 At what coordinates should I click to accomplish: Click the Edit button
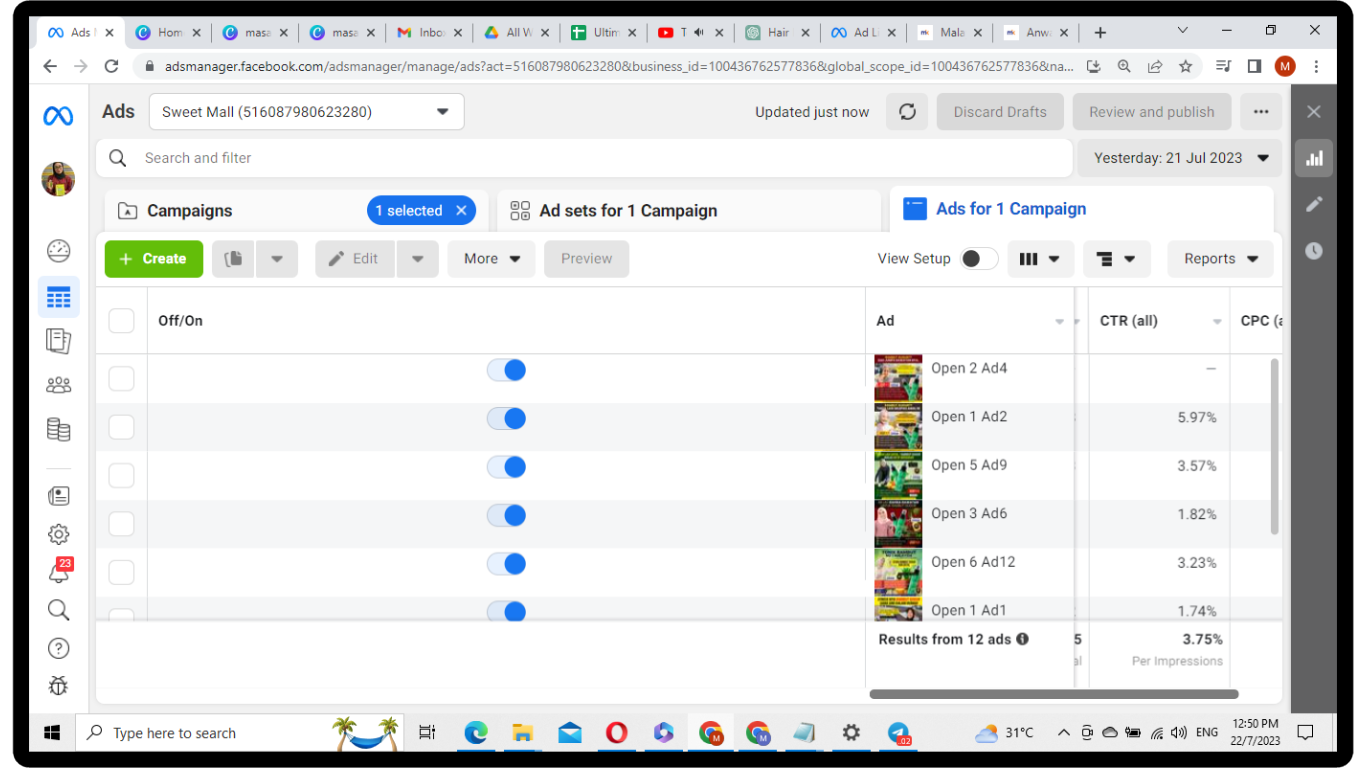(355, 258)
